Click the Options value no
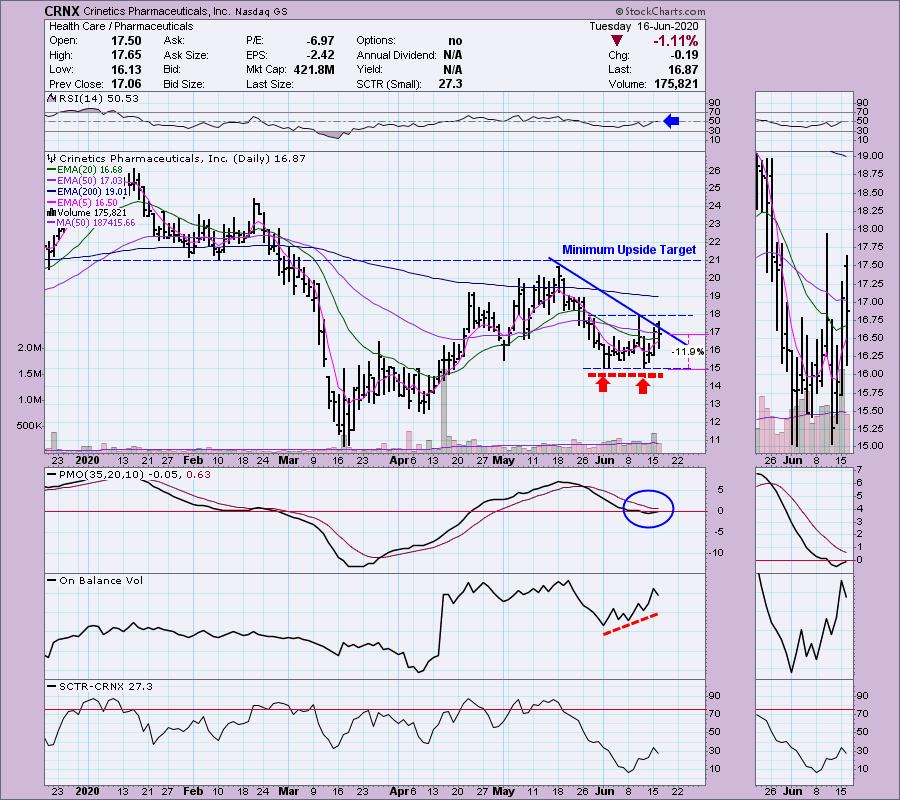 (x=455, y=41)
